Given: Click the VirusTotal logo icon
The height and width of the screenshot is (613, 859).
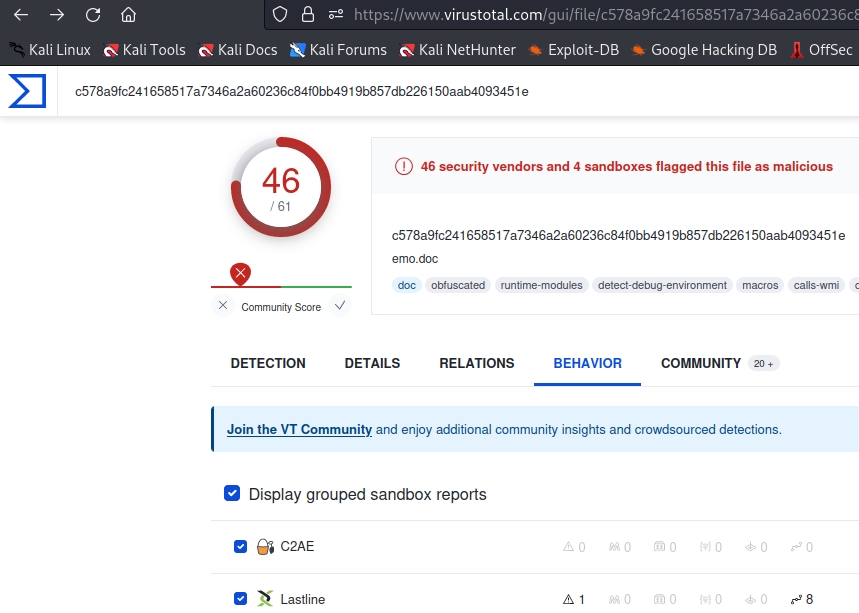Looking at the screenshot, I should click(28, 91).
